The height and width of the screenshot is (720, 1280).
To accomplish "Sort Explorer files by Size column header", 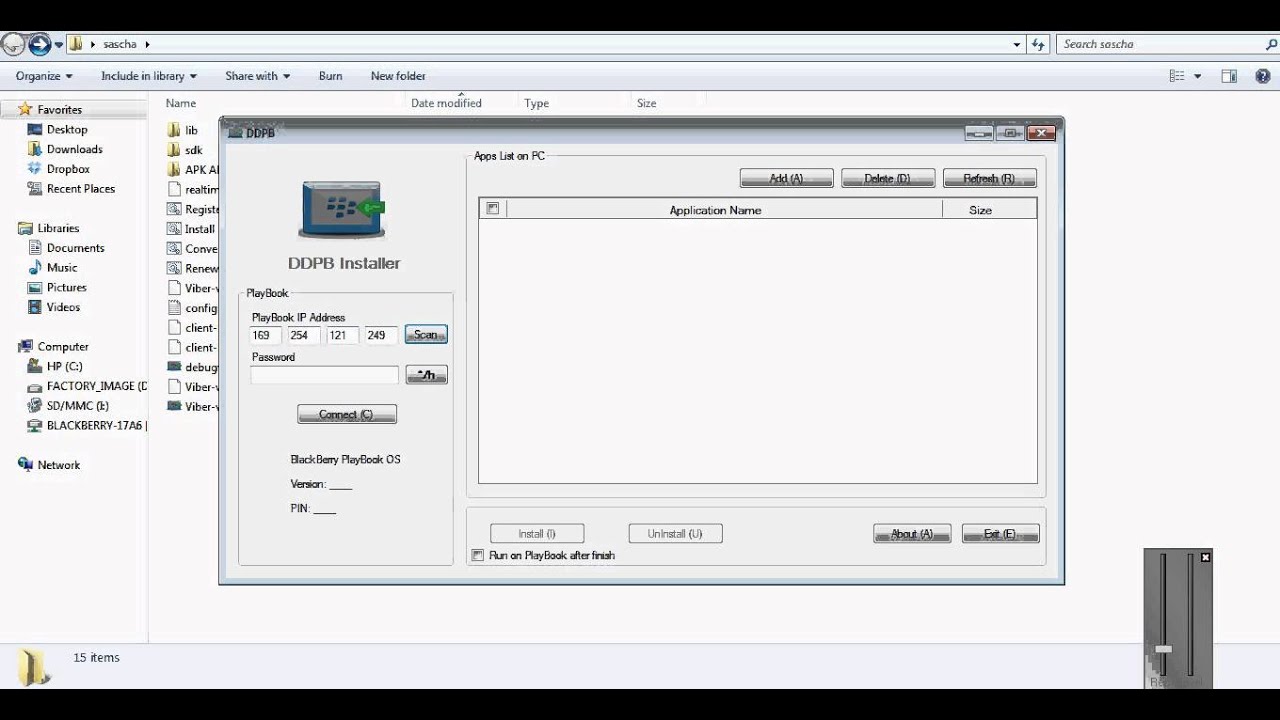I will tap(647, 103).
